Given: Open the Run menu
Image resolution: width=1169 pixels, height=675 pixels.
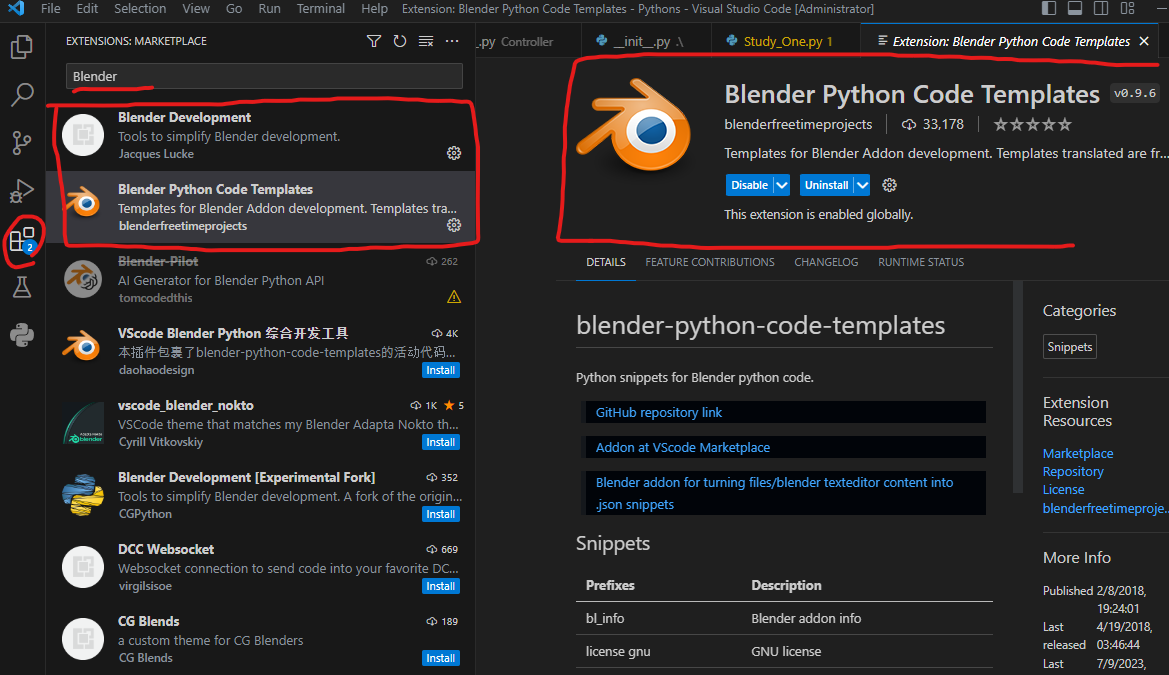Looking at the screenshot, I should tap(269, 8).
